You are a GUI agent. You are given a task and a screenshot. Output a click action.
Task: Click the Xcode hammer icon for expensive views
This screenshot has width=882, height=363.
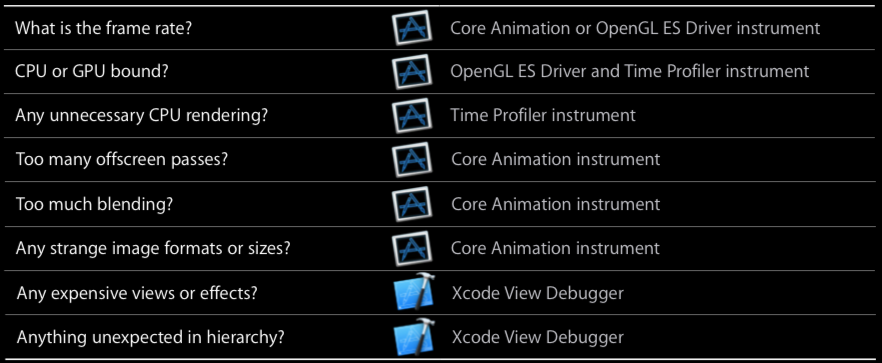point(415,292)
